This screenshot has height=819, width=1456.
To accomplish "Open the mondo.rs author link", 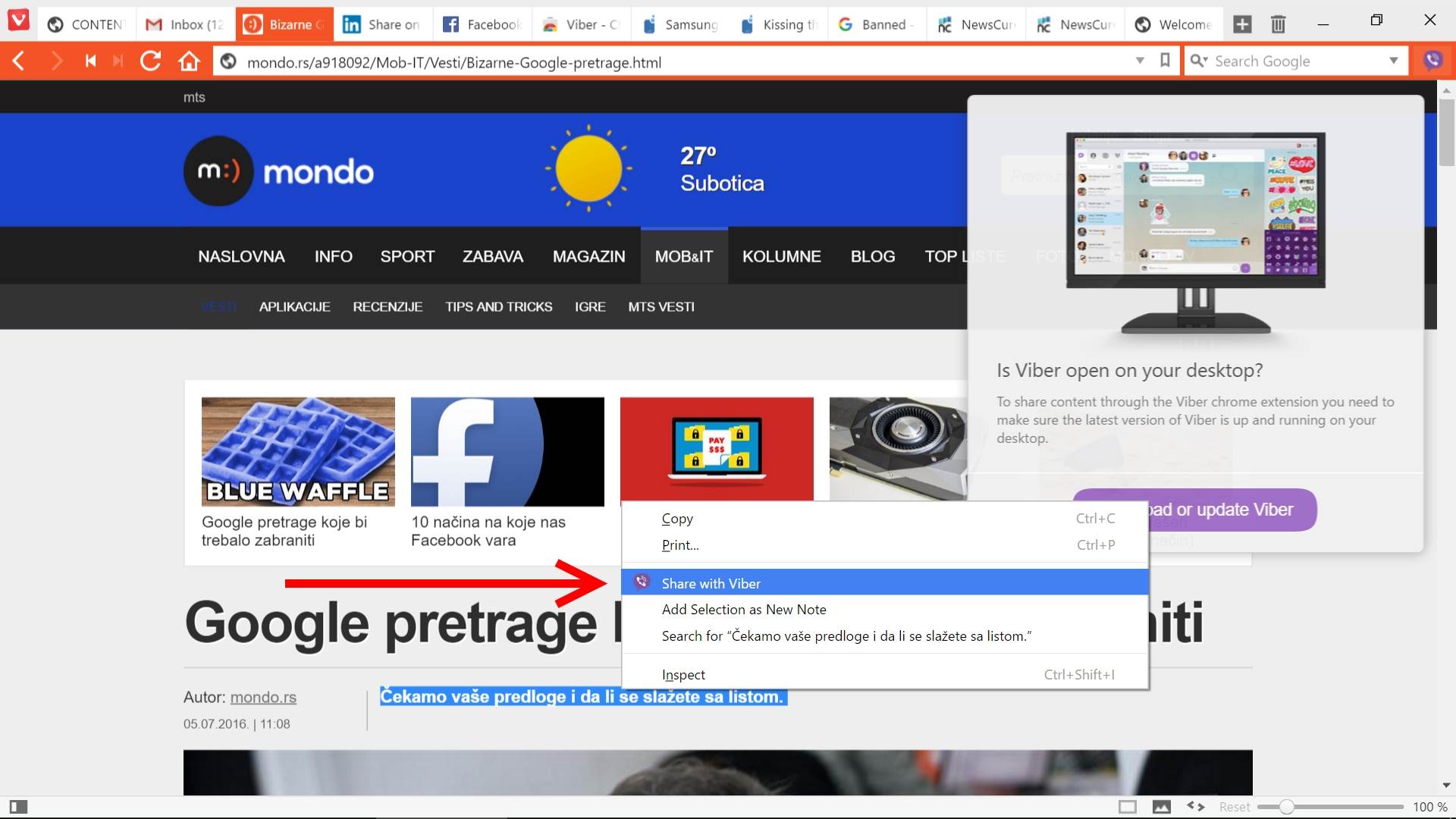I will click(263, 697).
